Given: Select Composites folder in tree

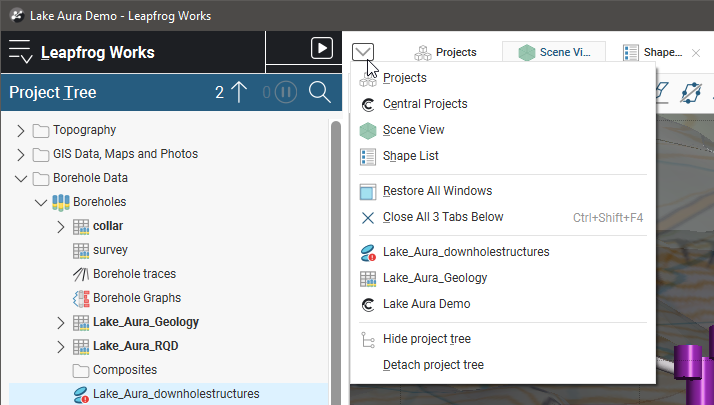Looking at the screenshot, I should [118, 370].
